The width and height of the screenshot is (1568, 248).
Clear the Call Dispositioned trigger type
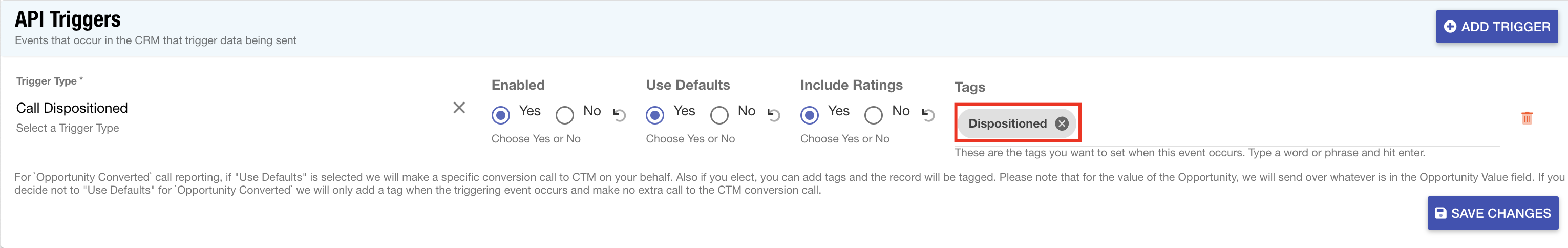(459, 108)
